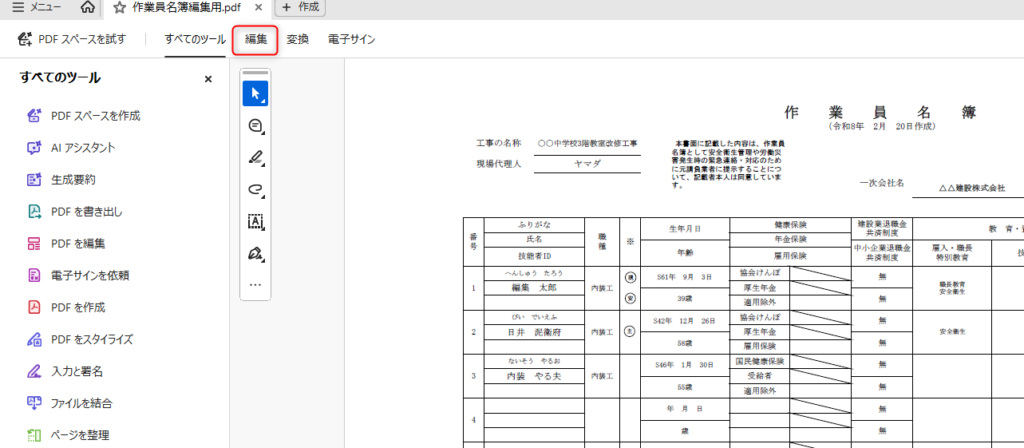
Task: Go to Home via house icon
Action: point(88,8)
